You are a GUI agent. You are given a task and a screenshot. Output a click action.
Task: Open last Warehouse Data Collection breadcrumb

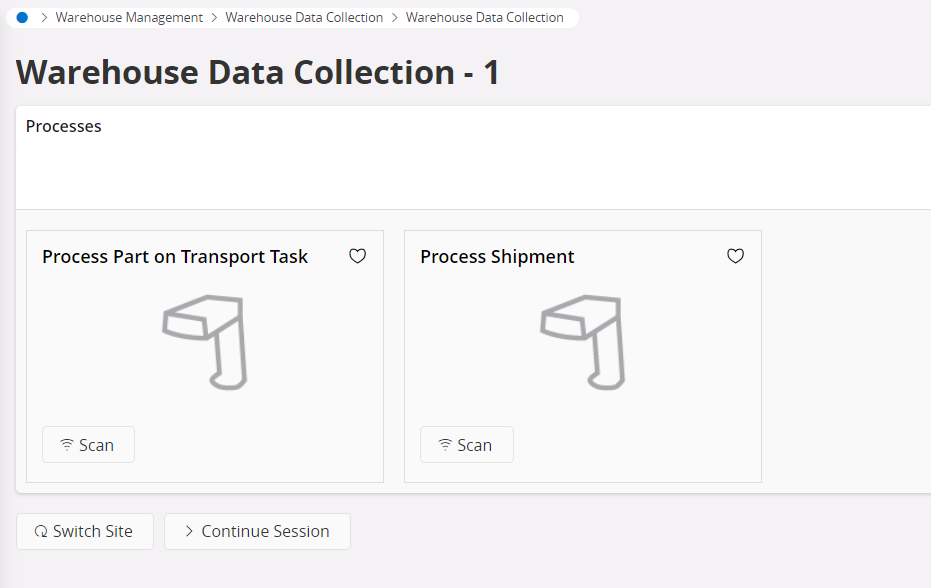click(484, 18)
